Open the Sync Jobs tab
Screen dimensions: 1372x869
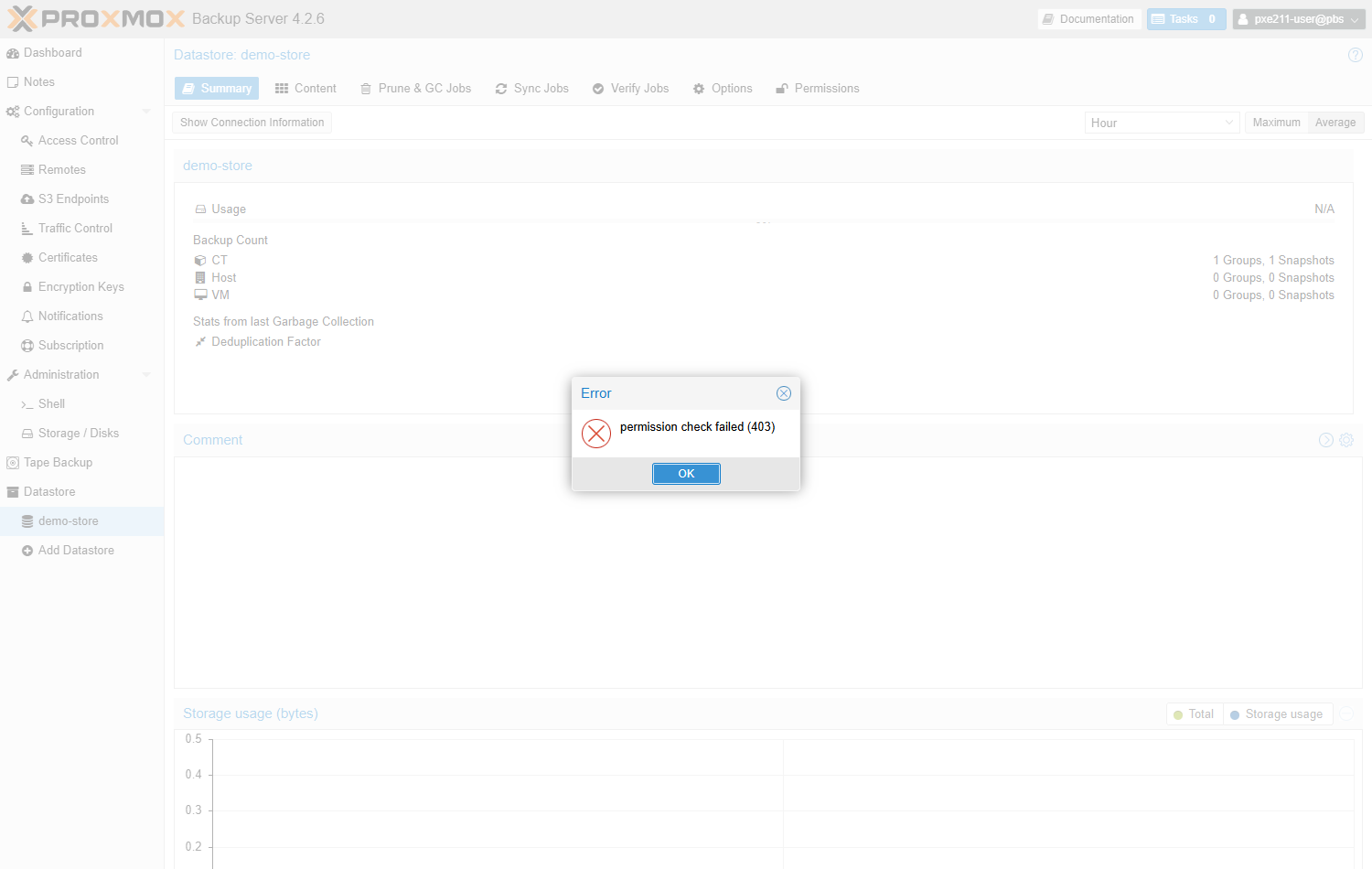(532, 89)
